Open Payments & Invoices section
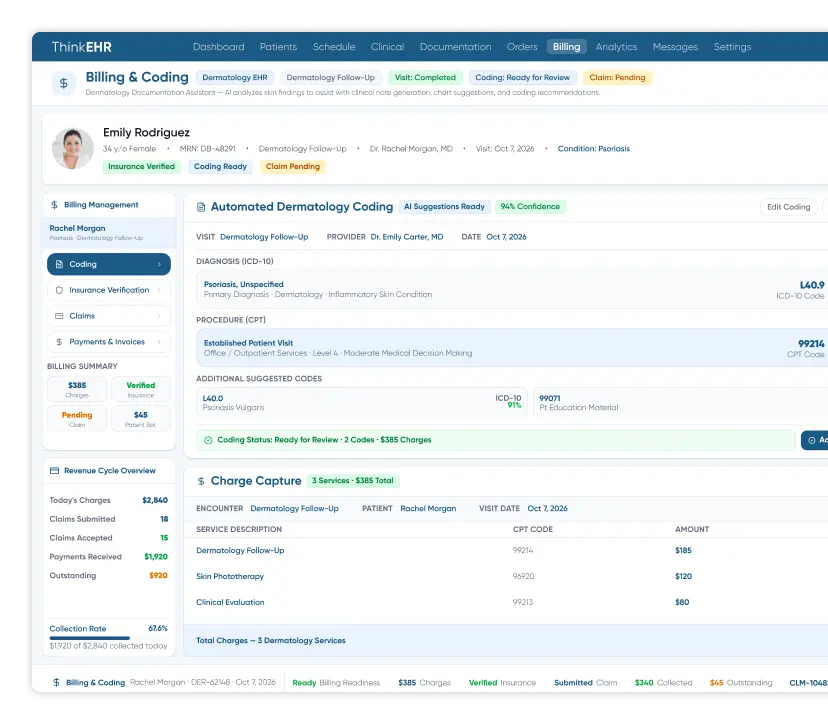The width and height of the screenshot is (828, 724). (x=109, y=342)
